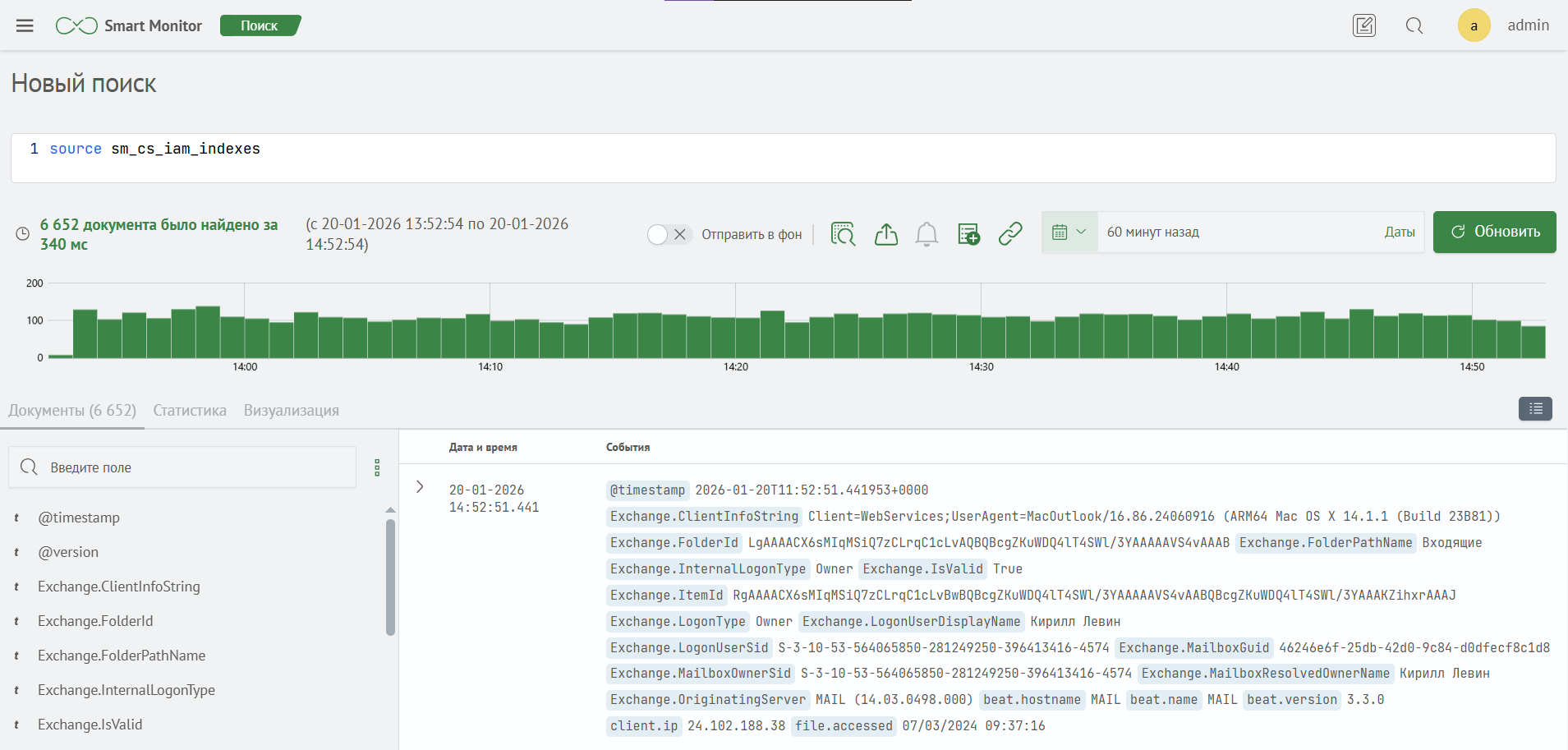Select the Exchange.FolderPathName sidebar field

click(122, 656)
